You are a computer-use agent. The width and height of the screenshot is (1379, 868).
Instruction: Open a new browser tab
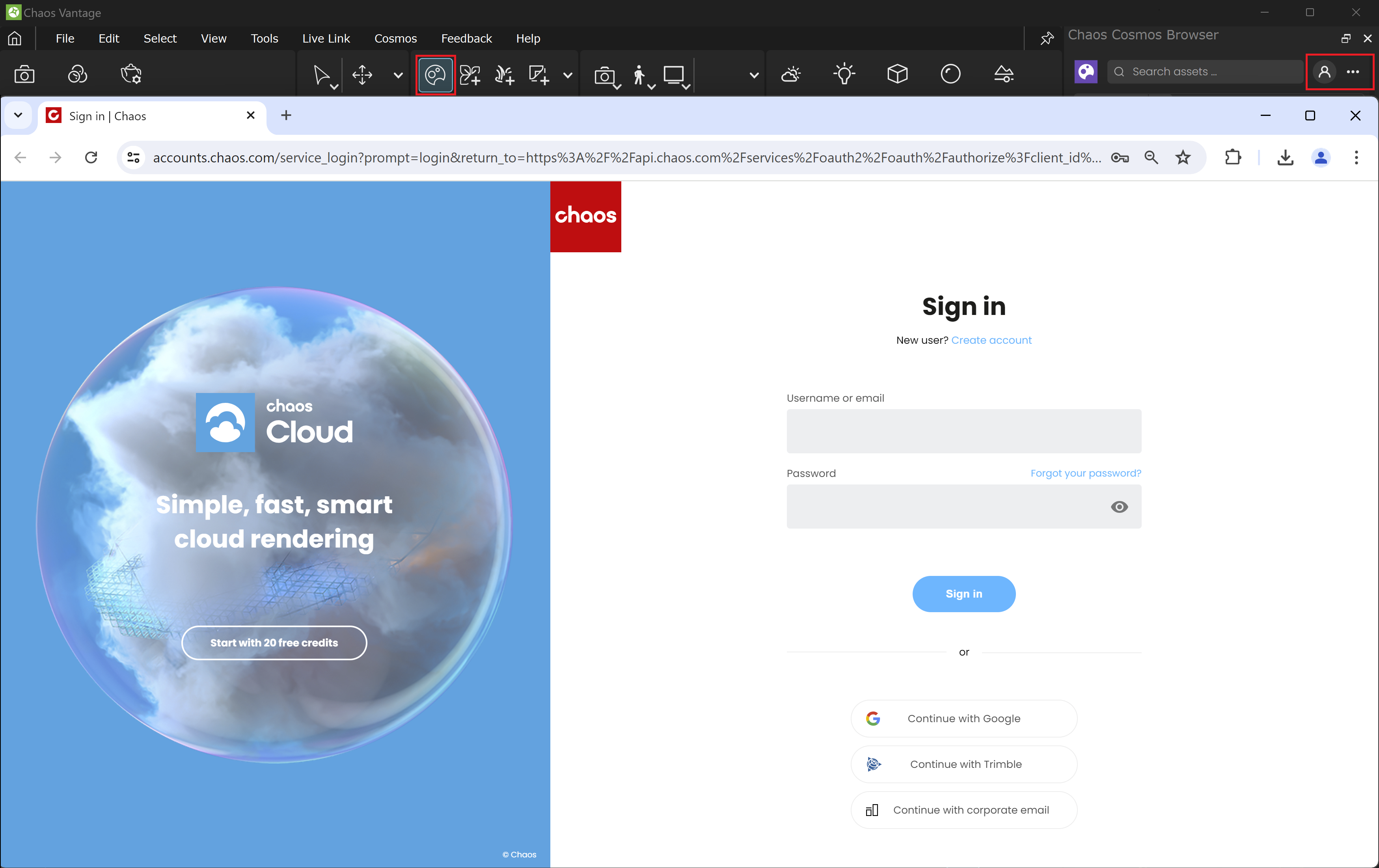[x=286, y=115]
